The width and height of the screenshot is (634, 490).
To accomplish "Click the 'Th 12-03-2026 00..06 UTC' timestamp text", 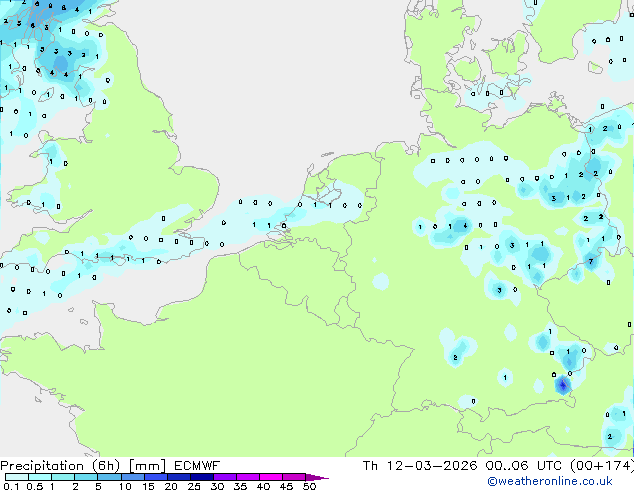I will point(464,466).
